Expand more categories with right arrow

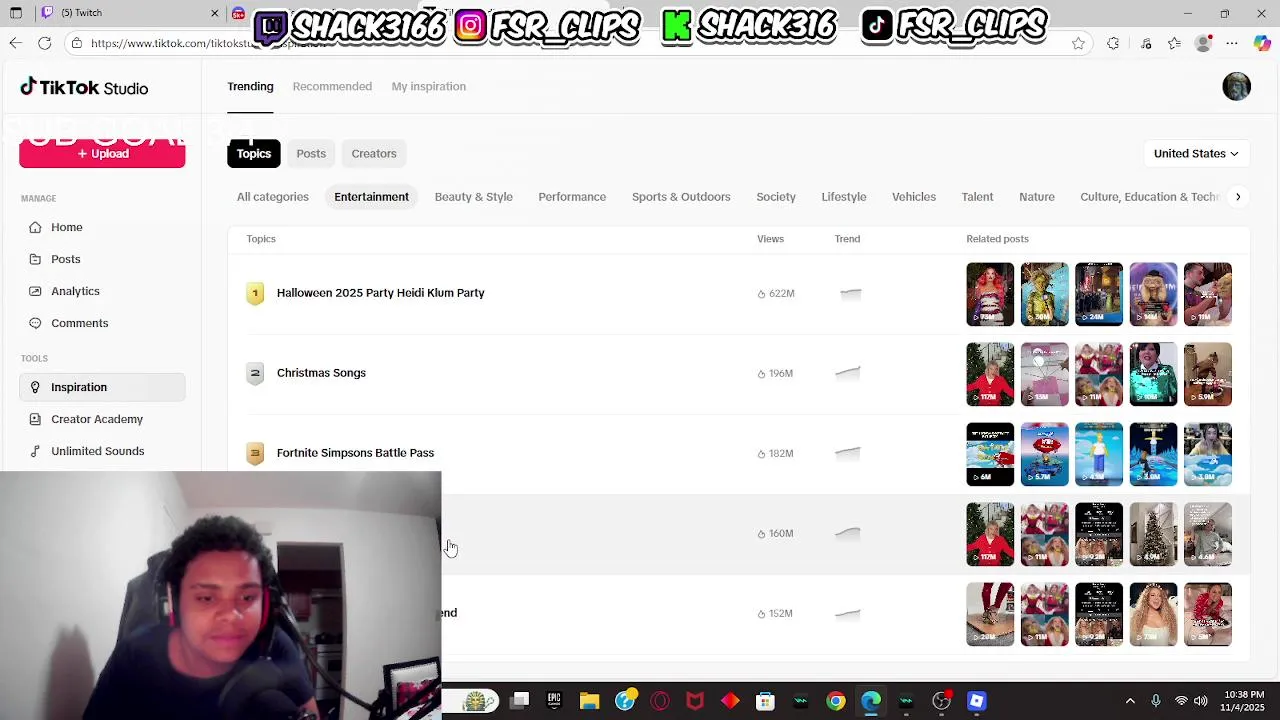(x=1238, y=197)
